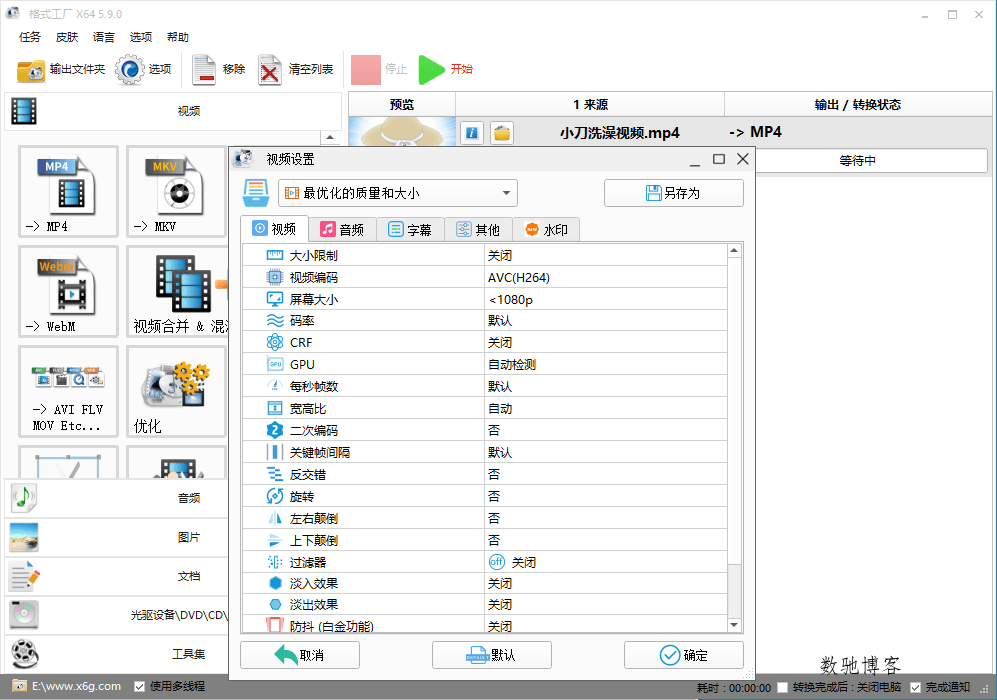The height and width of the screenshot is (700, 997).
Task: Click the rotate (旋转) row icon
Action: pos(275,496)
